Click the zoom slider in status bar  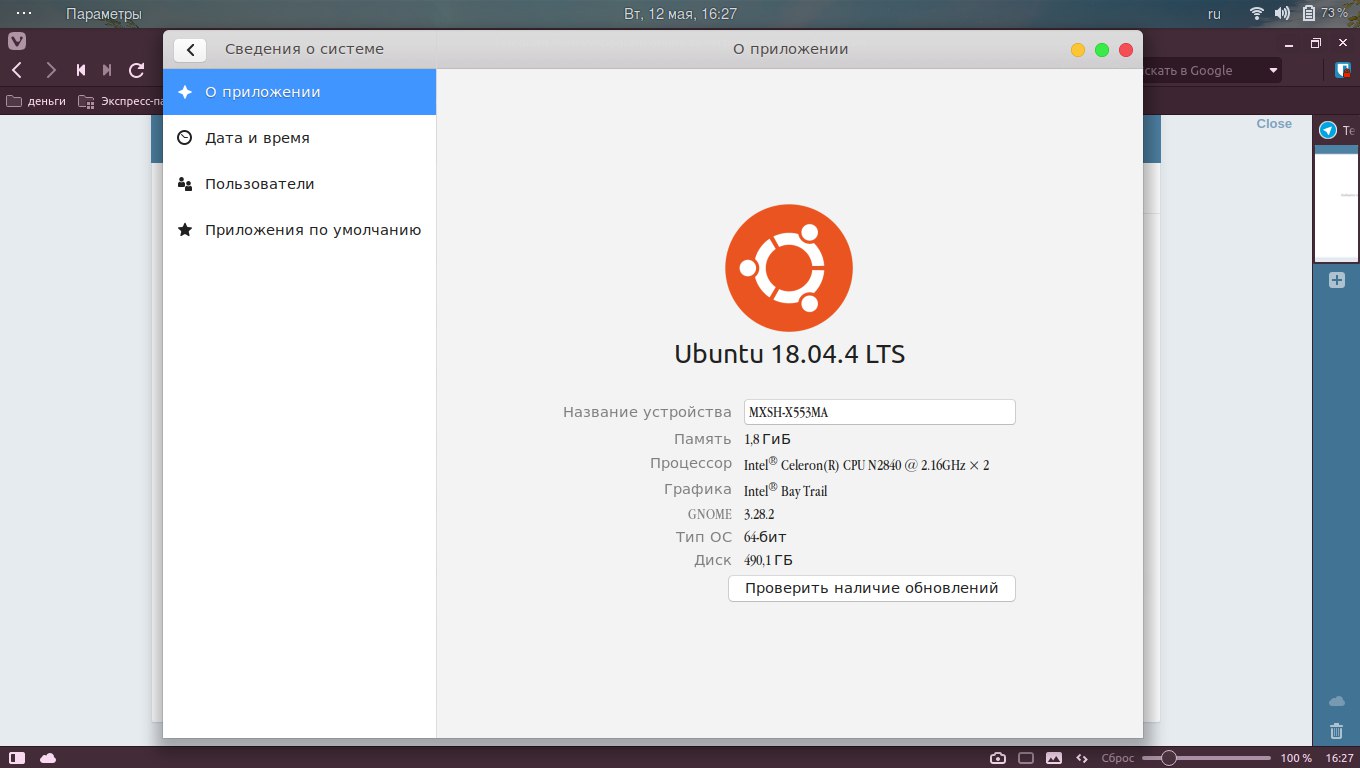pos(1207,757)
